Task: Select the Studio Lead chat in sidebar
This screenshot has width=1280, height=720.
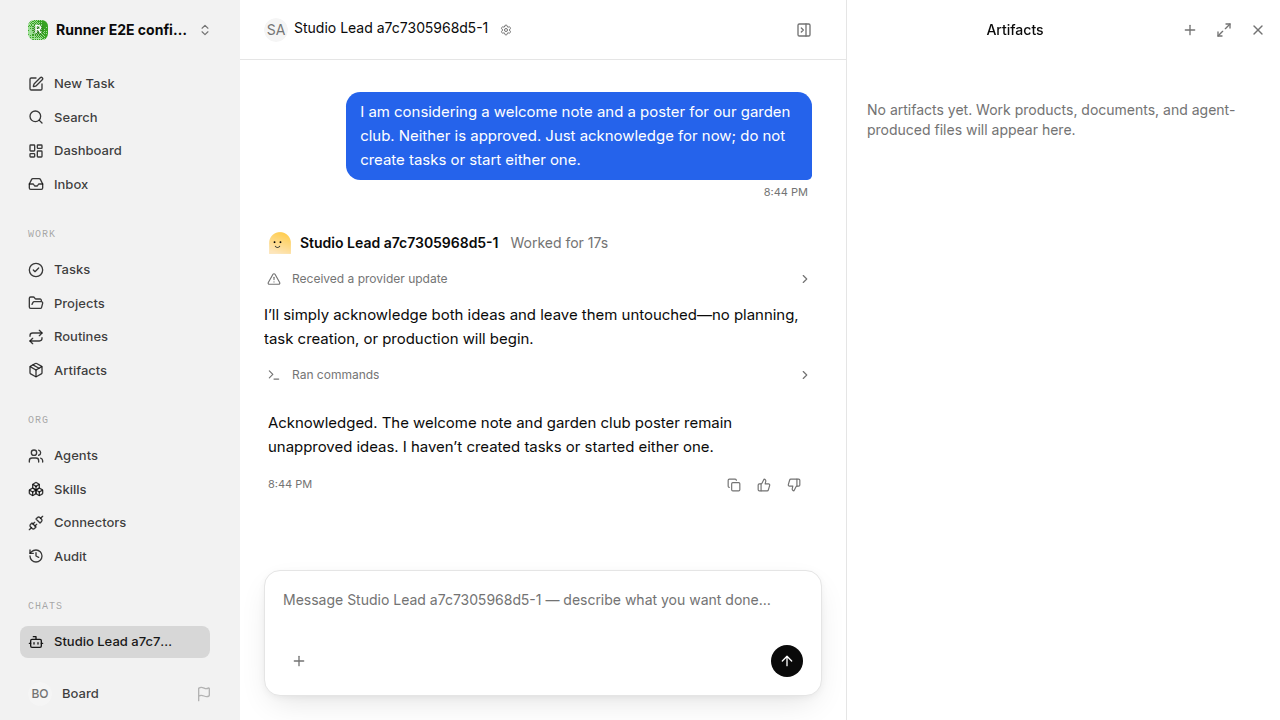Action: 115,642
